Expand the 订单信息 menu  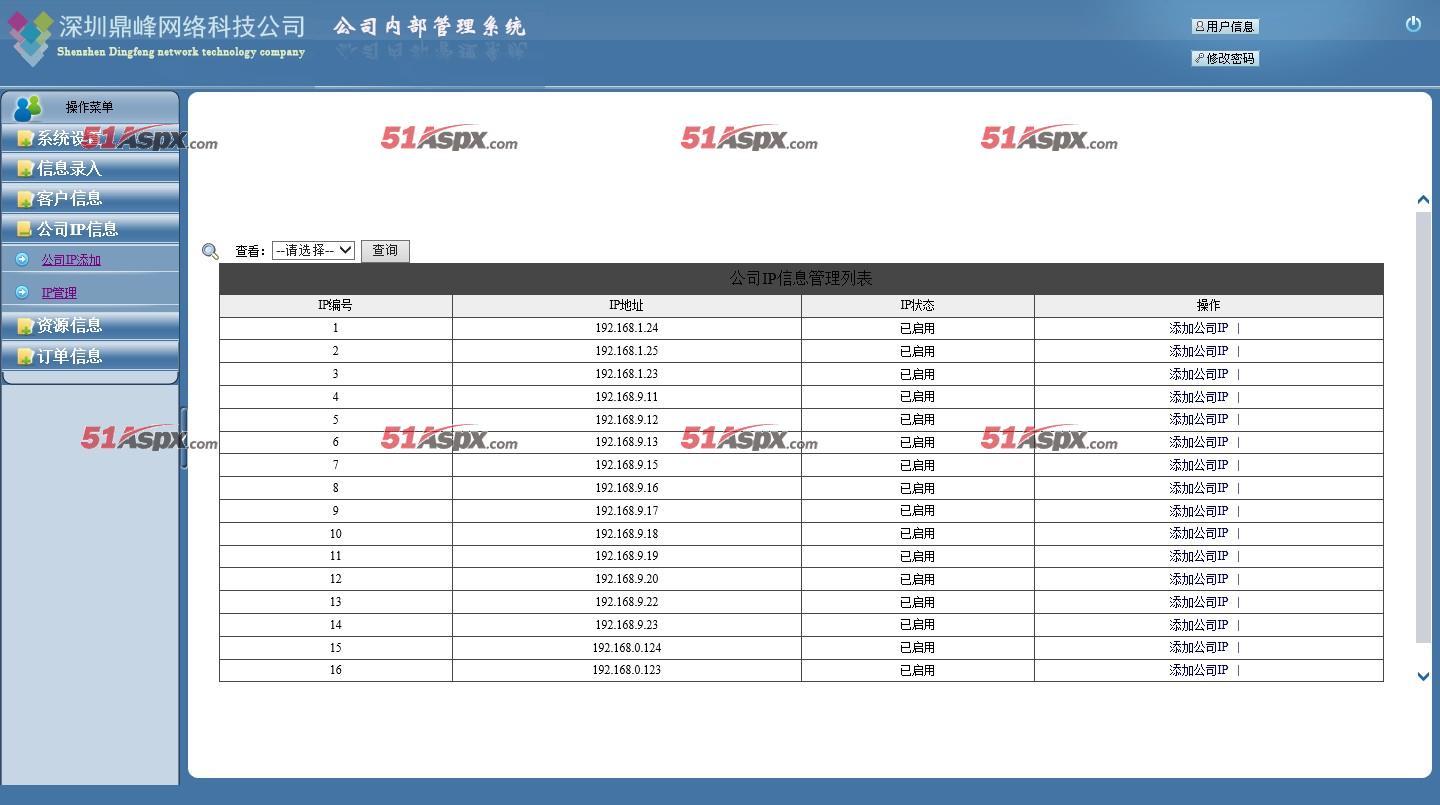(x=90, y=356)
